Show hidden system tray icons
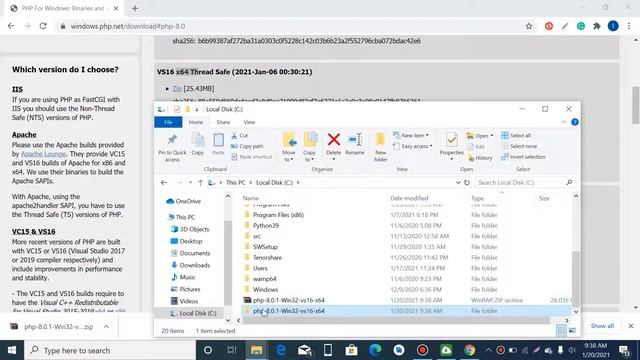The width and height of the screenshot is (640, 360). (x=488, y=350)
